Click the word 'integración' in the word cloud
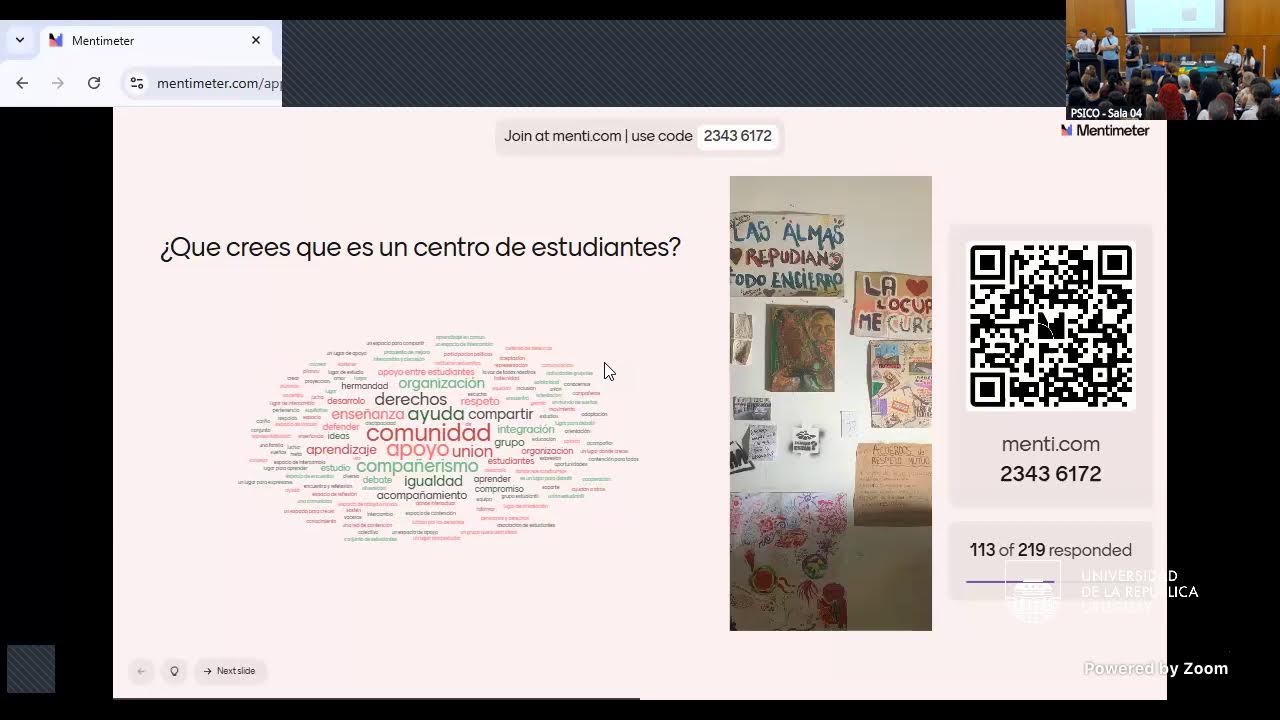1280x720 pixels. 526,429
